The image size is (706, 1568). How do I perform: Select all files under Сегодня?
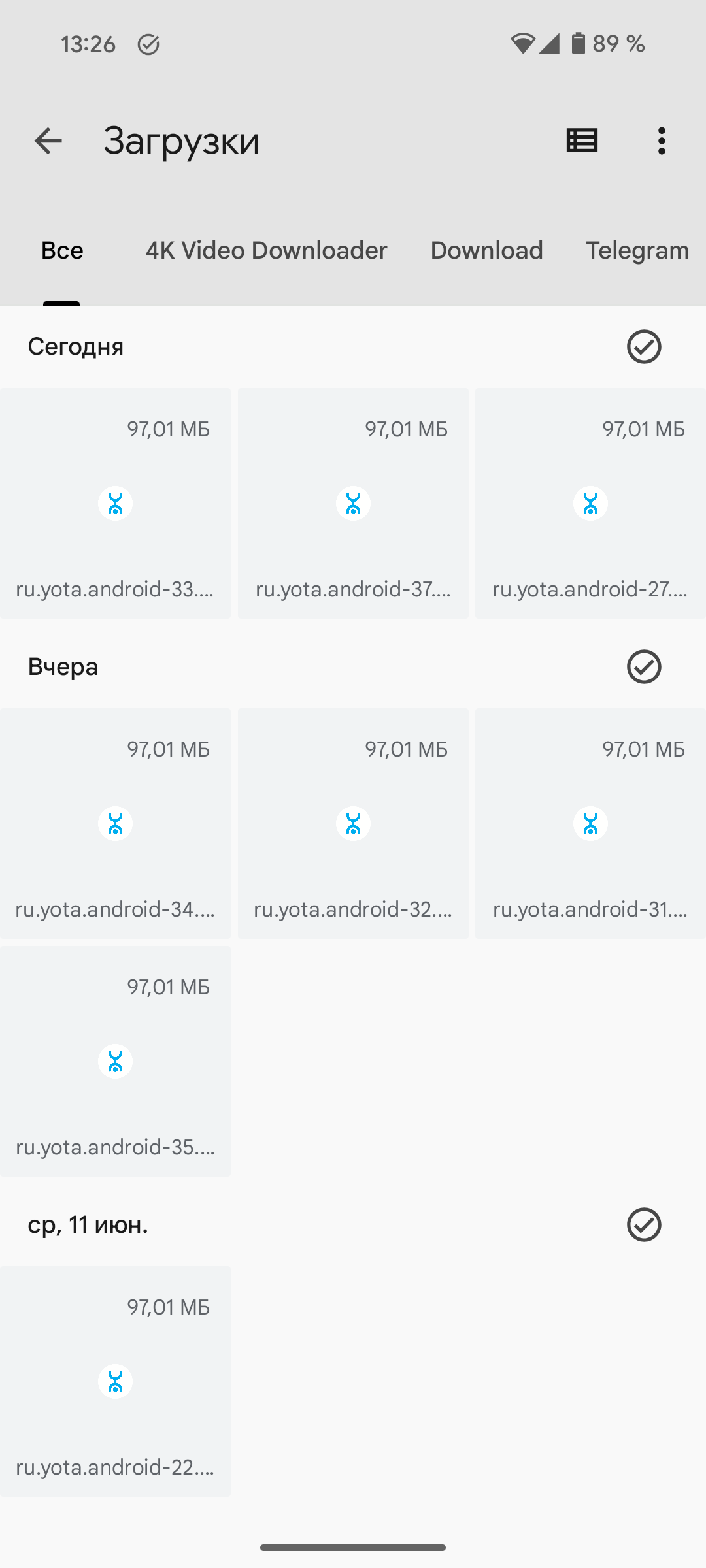click(644, 346)
